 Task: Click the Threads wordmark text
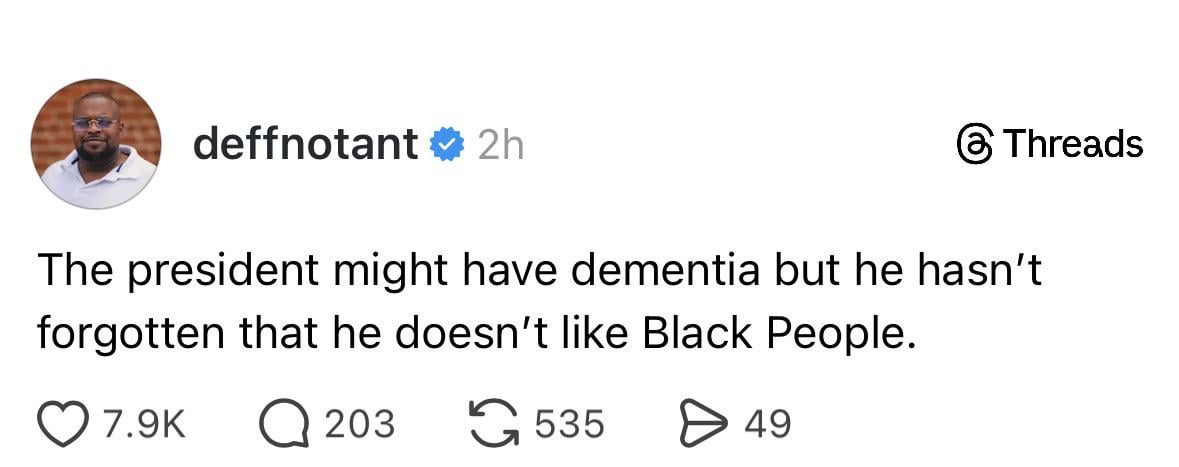pos(1073,144)
